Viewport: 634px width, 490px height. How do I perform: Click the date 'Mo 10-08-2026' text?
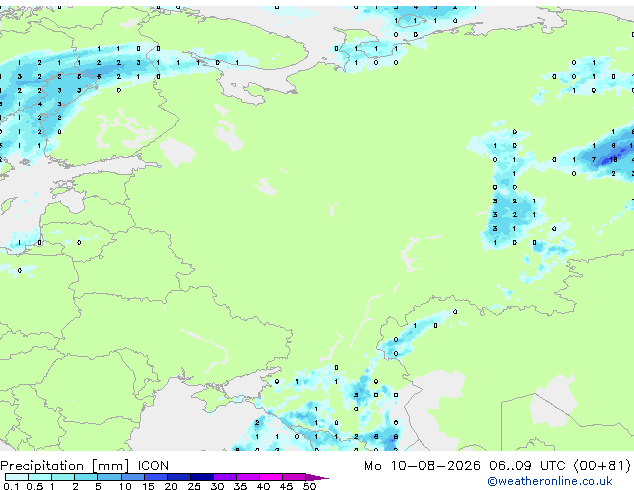(x=422, y=466)
